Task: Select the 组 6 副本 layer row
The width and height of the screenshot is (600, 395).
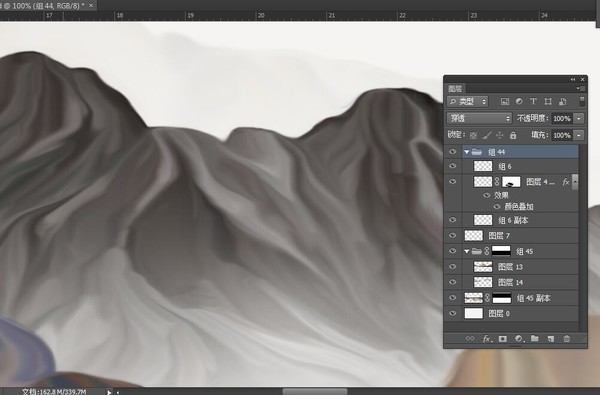Action: coord(520,220)
